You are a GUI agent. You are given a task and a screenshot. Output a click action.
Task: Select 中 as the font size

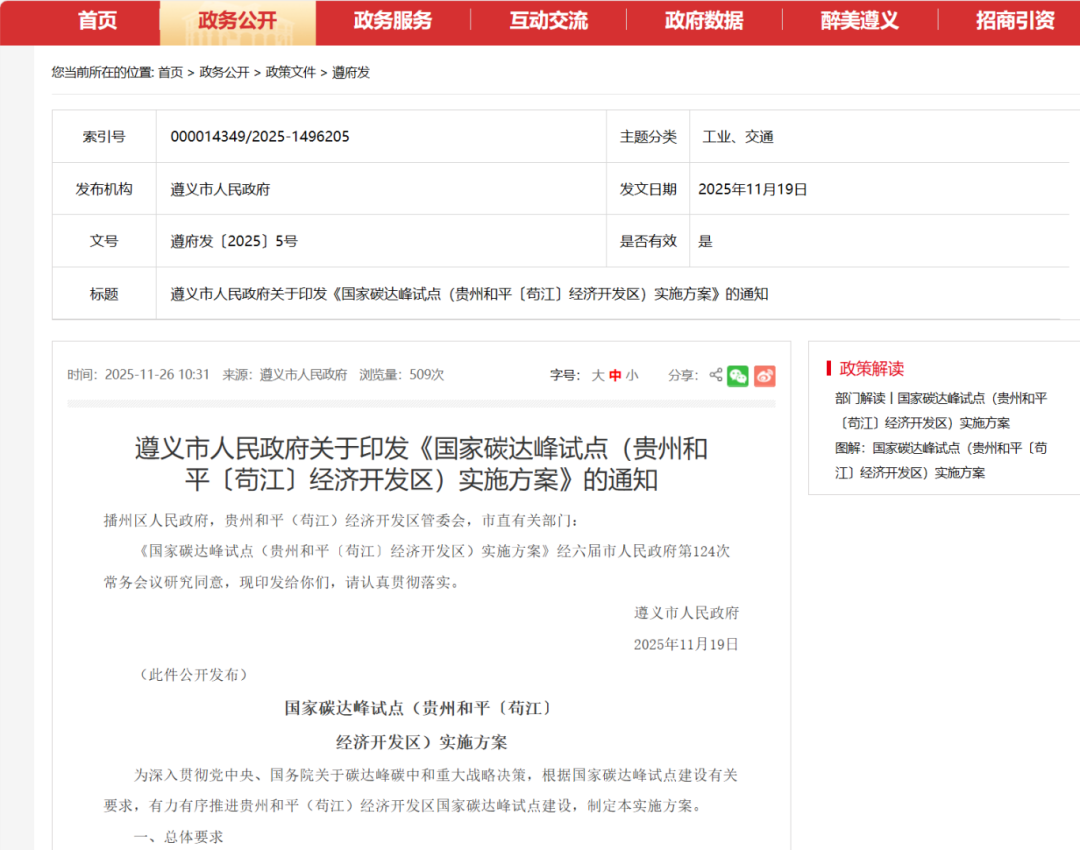pos(614,375)
